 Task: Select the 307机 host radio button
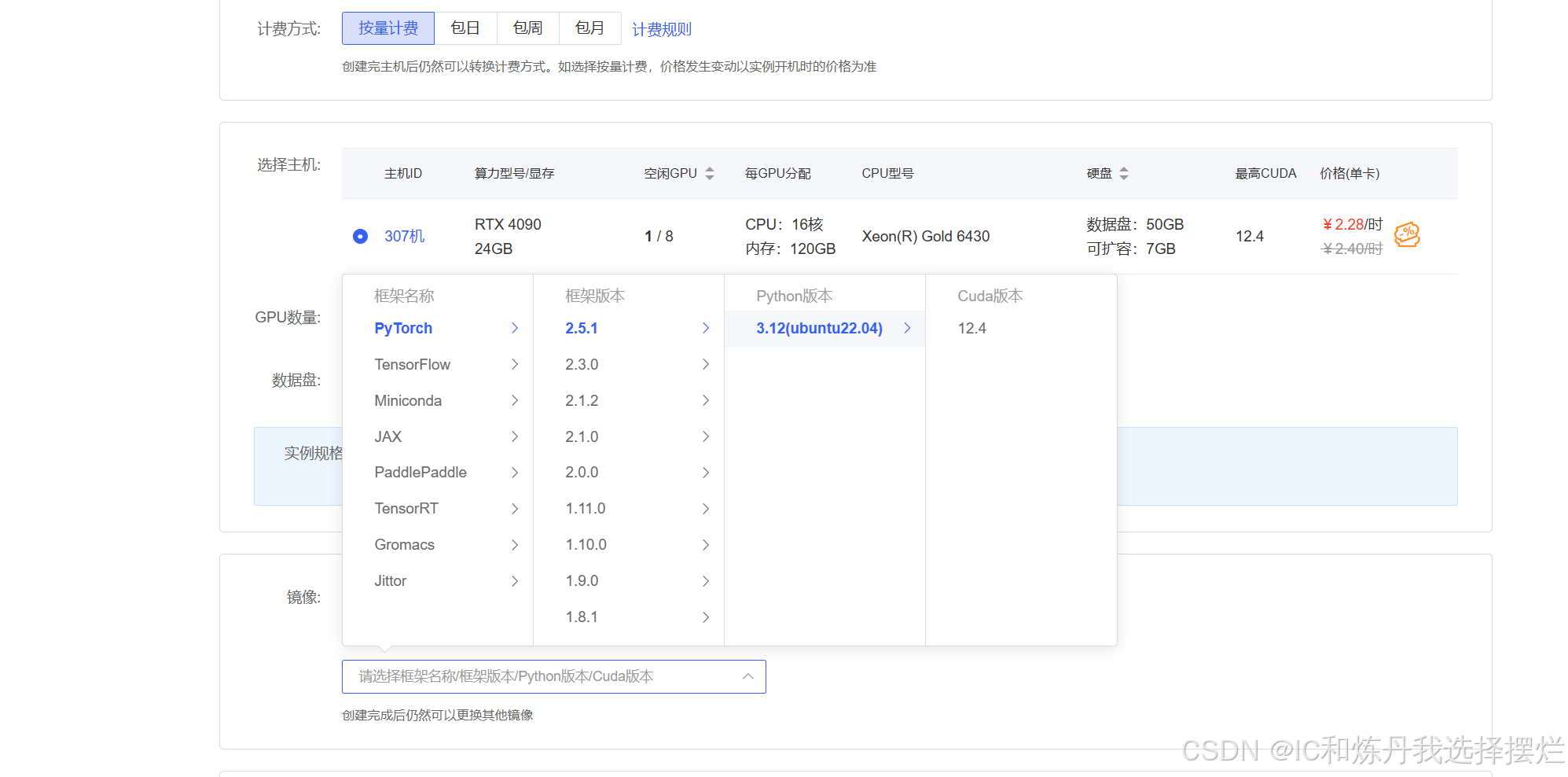[x=360, y=236]
